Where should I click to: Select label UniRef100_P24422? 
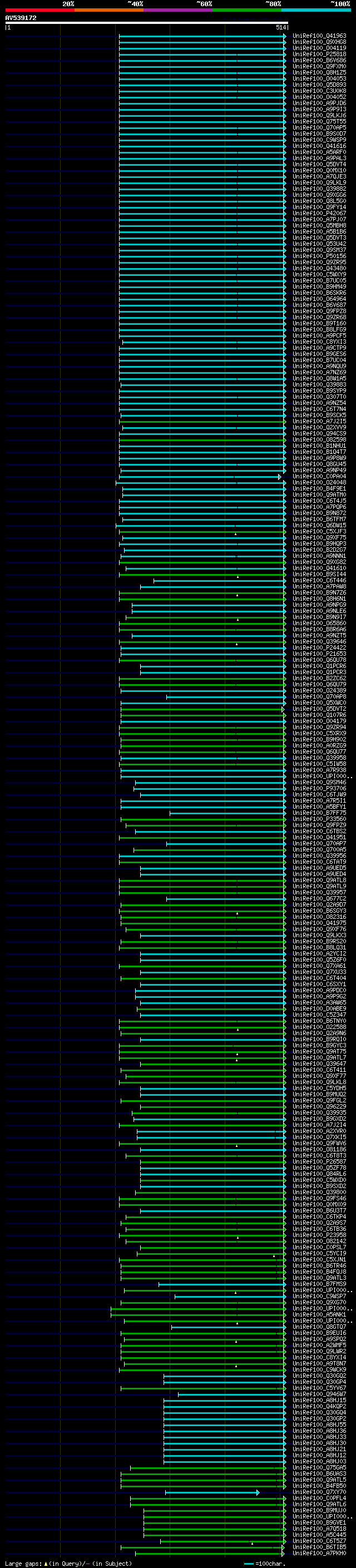coord(319,647)
